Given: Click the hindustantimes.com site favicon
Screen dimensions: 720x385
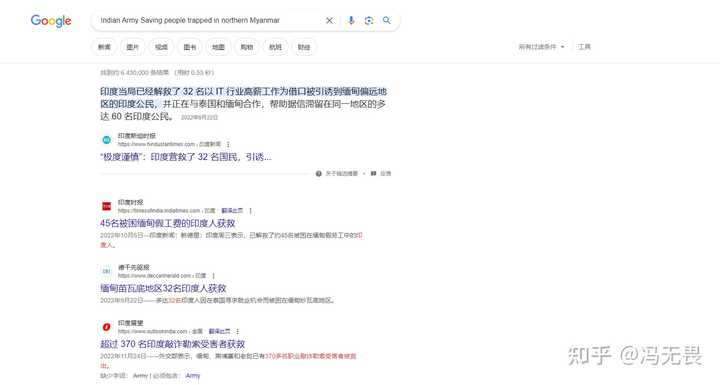Looking at the screenshot, I should (x=107, y=140).
